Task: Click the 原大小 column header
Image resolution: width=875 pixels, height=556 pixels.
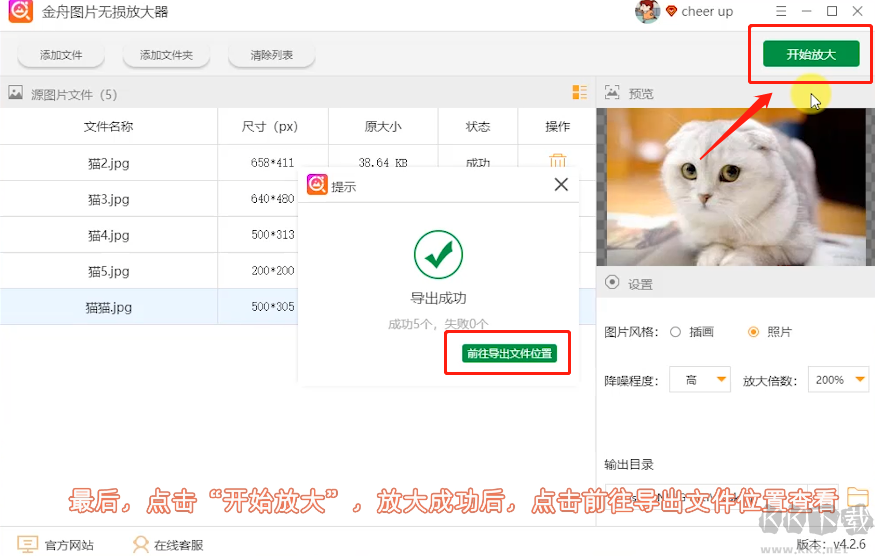Action: coord(383,127)
